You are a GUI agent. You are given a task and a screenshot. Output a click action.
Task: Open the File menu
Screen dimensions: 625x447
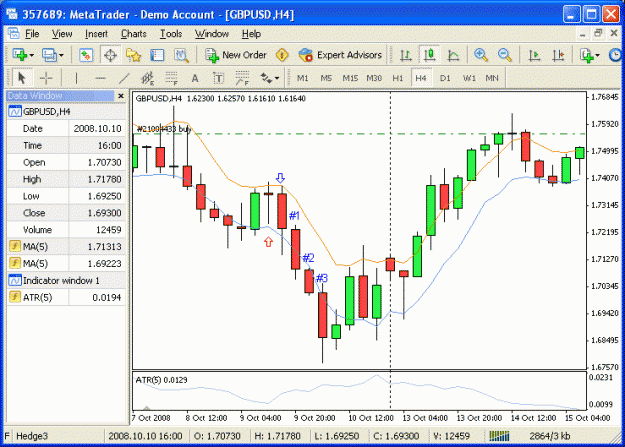coord(32,34)
